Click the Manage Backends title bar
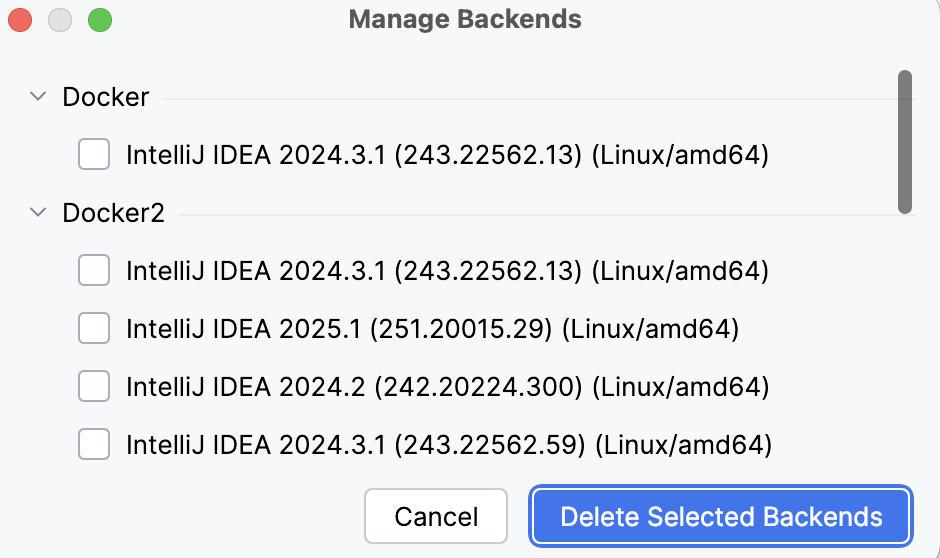This screenshot has height=558, width=940. pos(465,19)
